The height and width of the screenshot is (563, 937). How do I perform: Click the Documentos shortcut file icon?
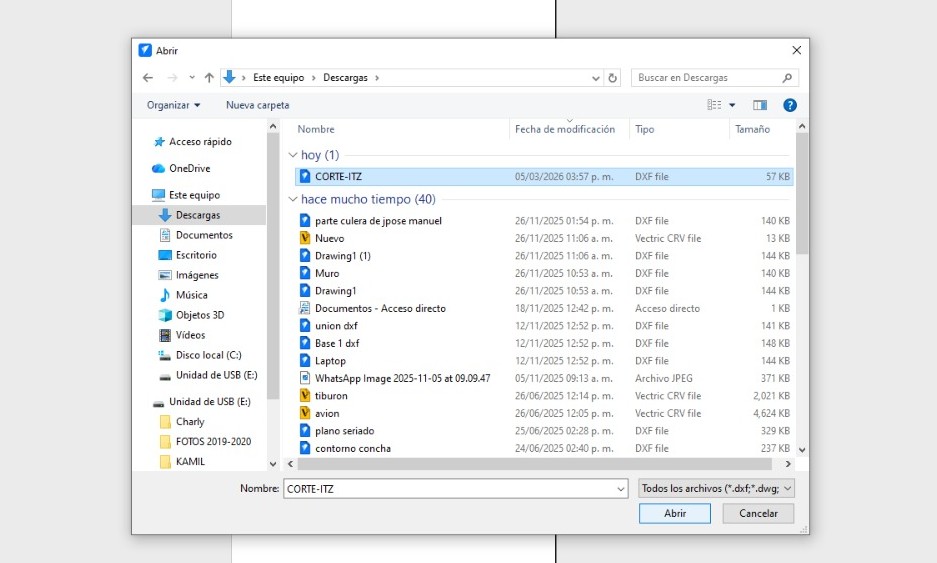pyautogui.click(x=305, y=308)
